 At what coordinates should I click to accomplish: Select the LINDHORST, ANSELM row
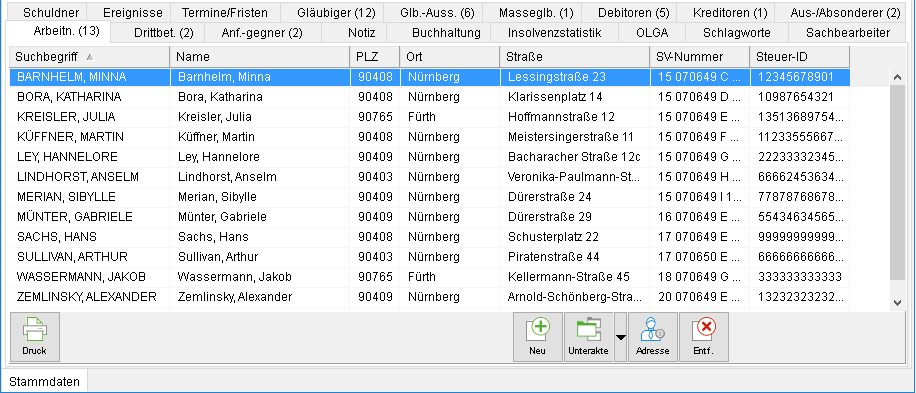429,176
